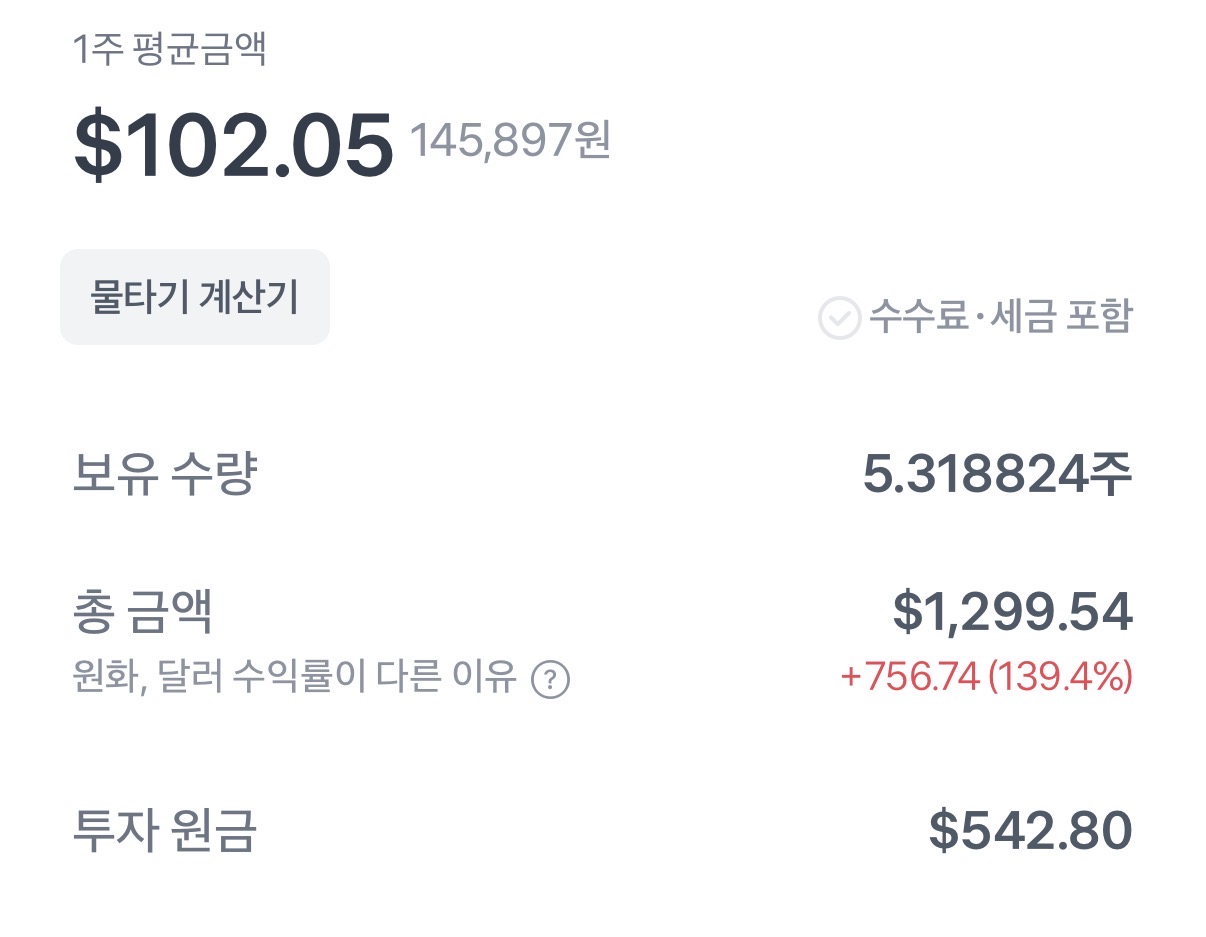Click the +756.74 profit figure
1206x937 pixels.
pos(909,677)
